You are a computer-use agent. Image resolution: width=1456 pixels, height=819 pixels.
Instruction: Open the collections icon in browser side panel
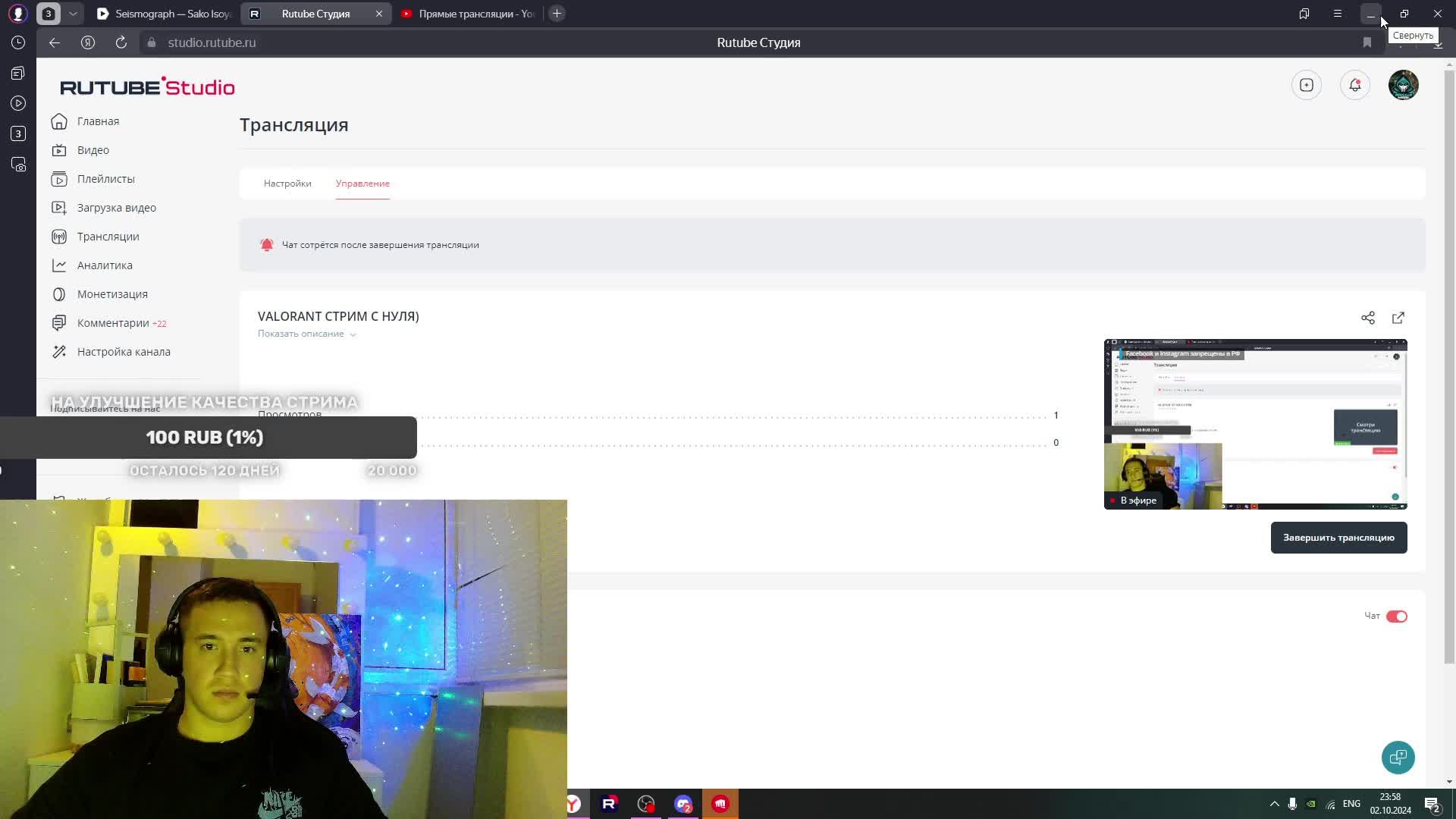(18, 73)
